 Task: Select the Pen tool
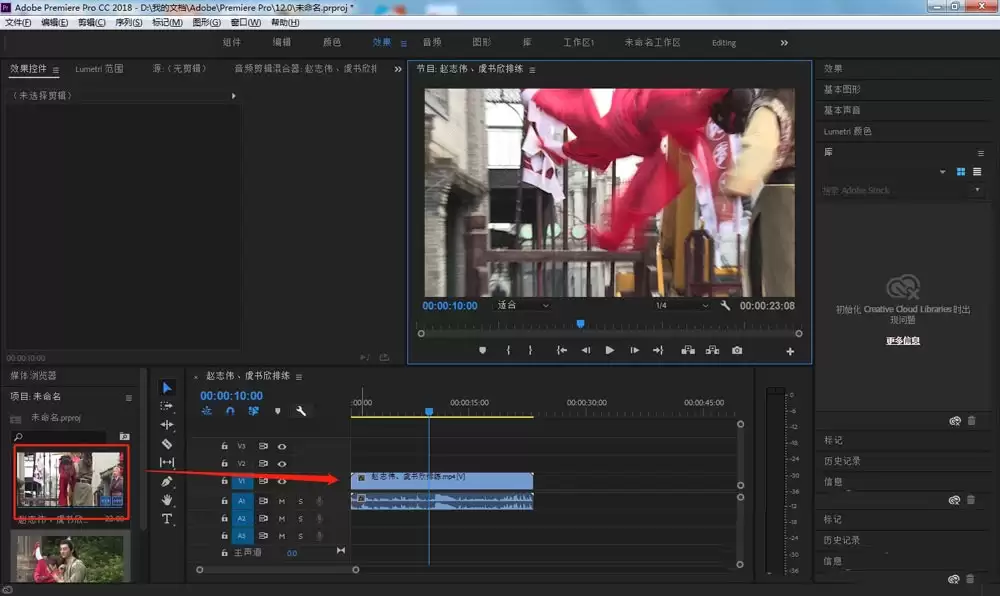point(166,481)
